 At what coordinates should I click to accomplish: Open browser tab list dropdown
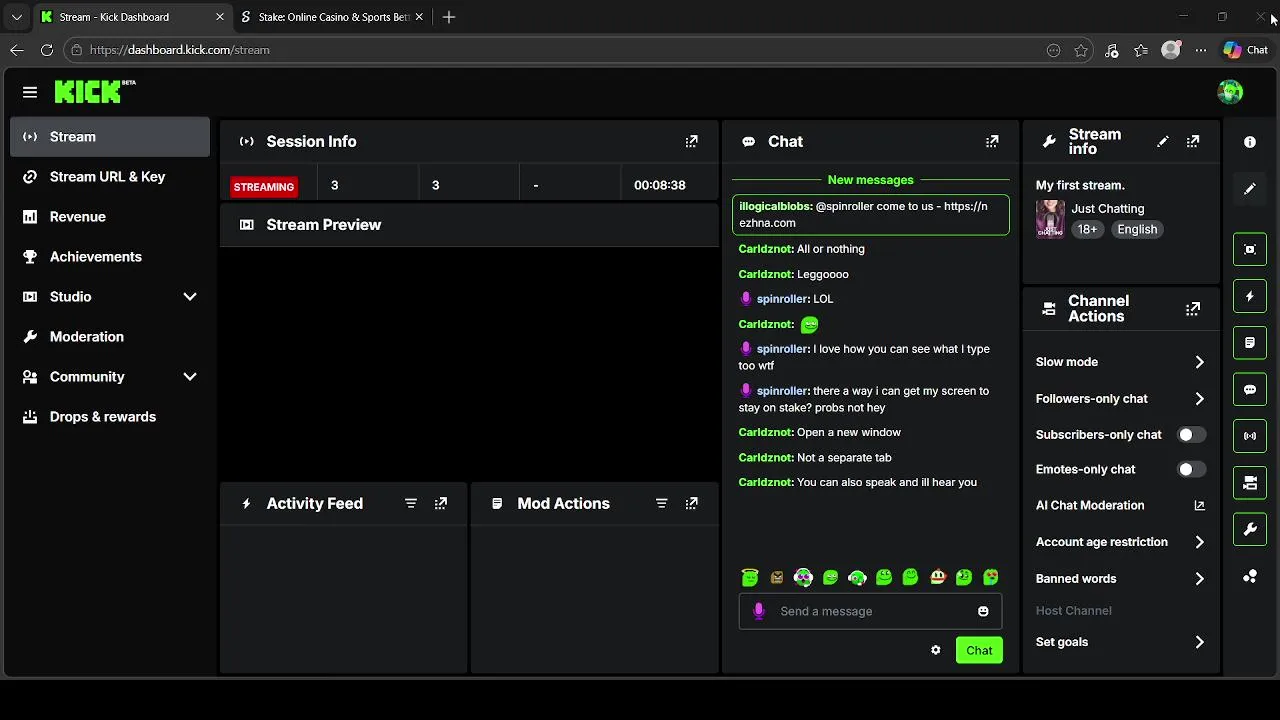[16, 17]
